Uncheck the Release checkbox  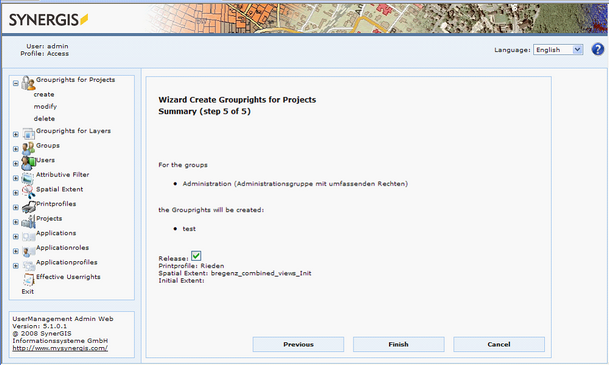point(196,256)
